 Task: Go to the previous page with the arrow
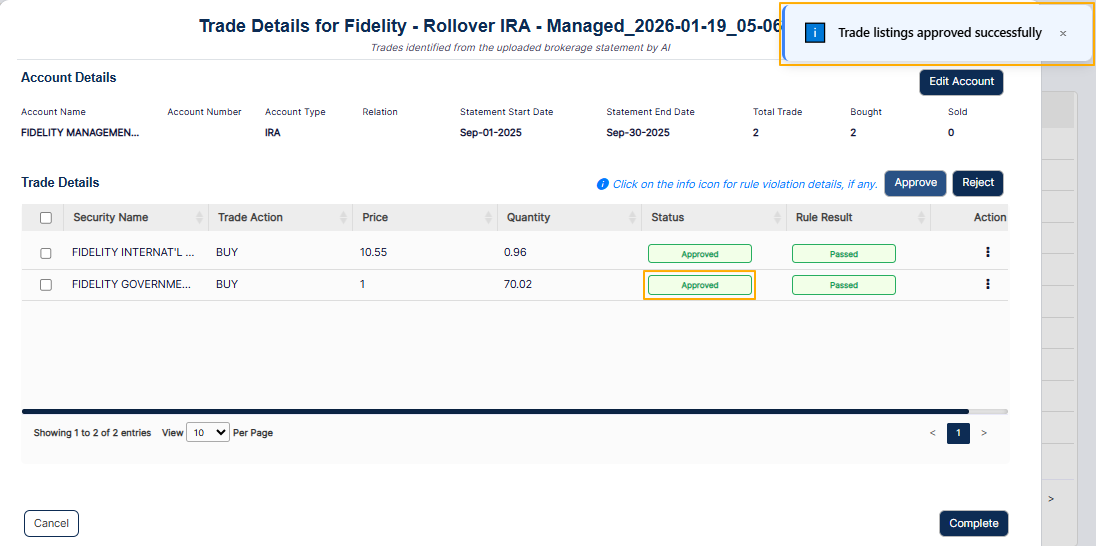[932, 433]
